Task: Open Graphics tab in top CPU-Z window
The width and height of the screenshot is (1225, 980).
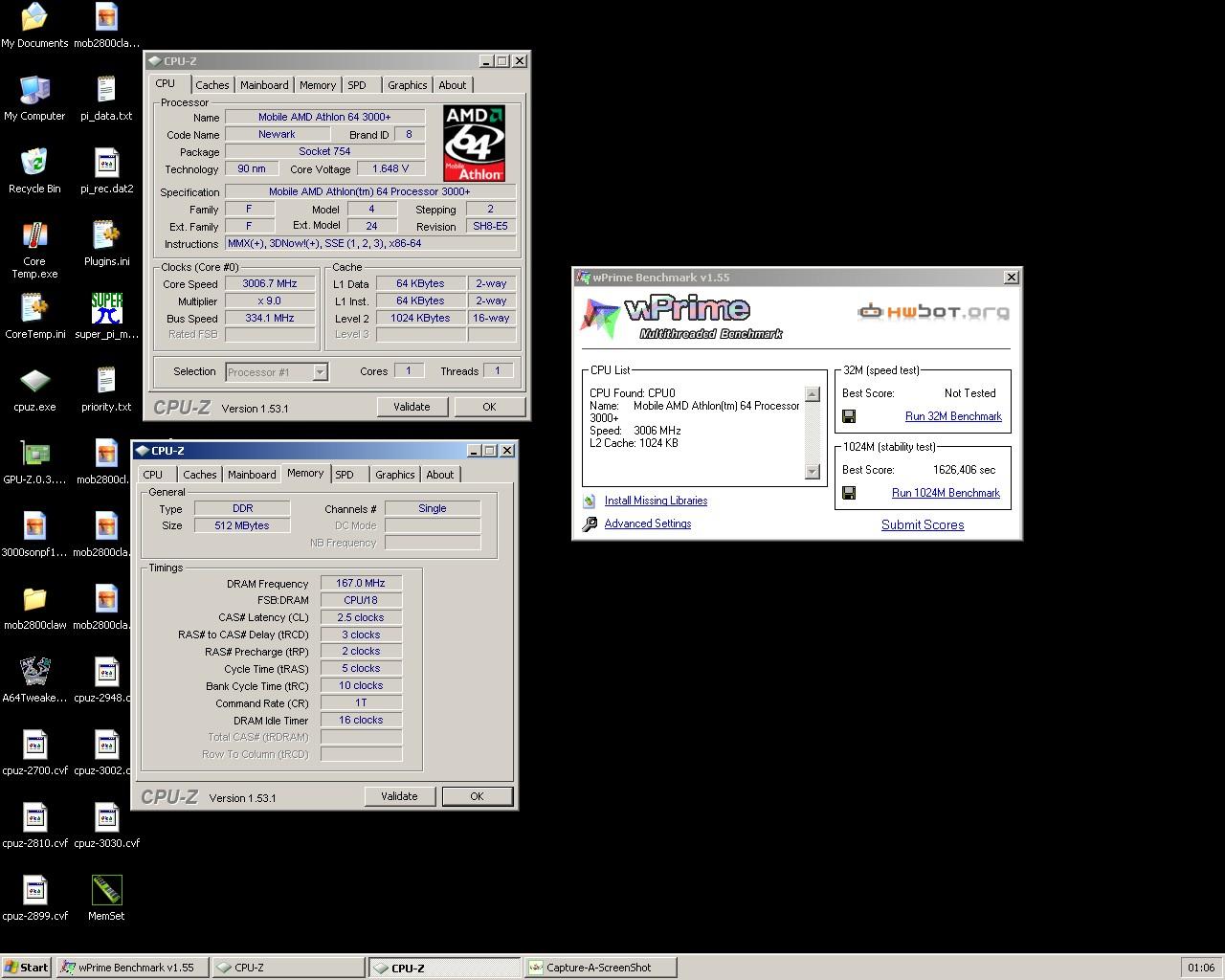Action: click(408, 85)
